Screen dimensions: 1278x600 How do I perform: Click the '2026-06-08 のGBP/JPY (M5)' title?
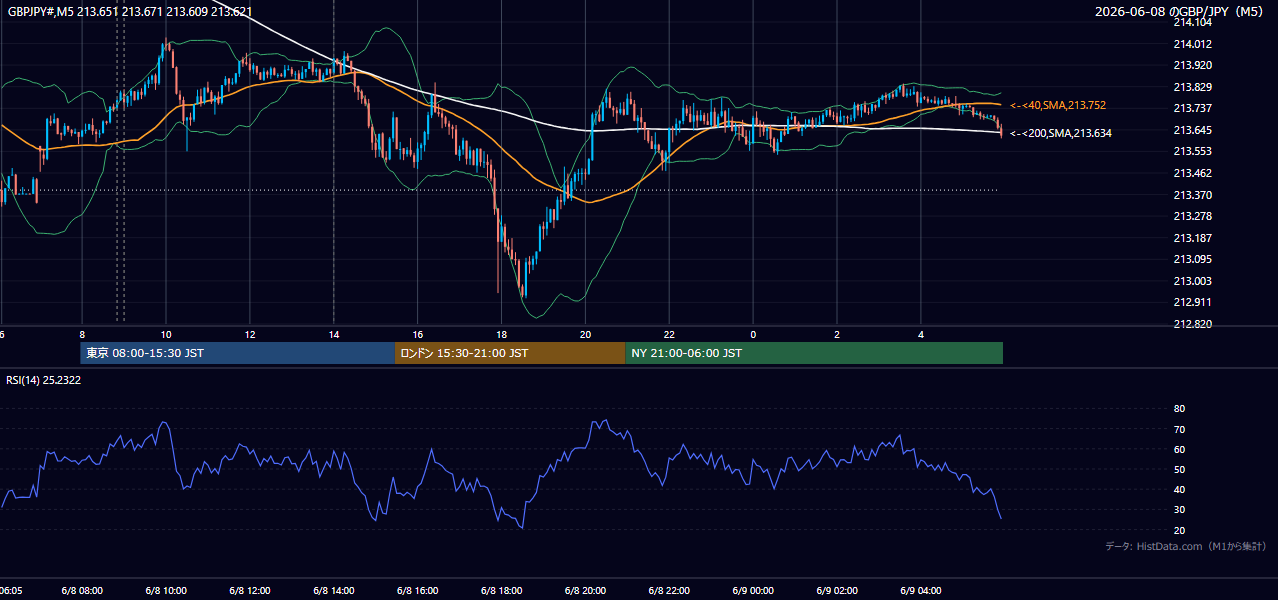tap(1181, 11)
